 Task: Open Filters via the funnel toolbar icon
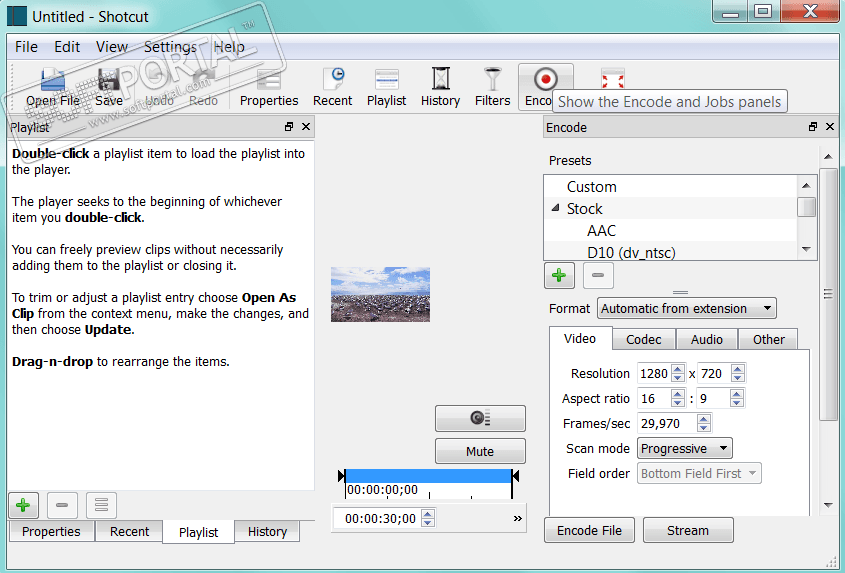pos(493,87)
